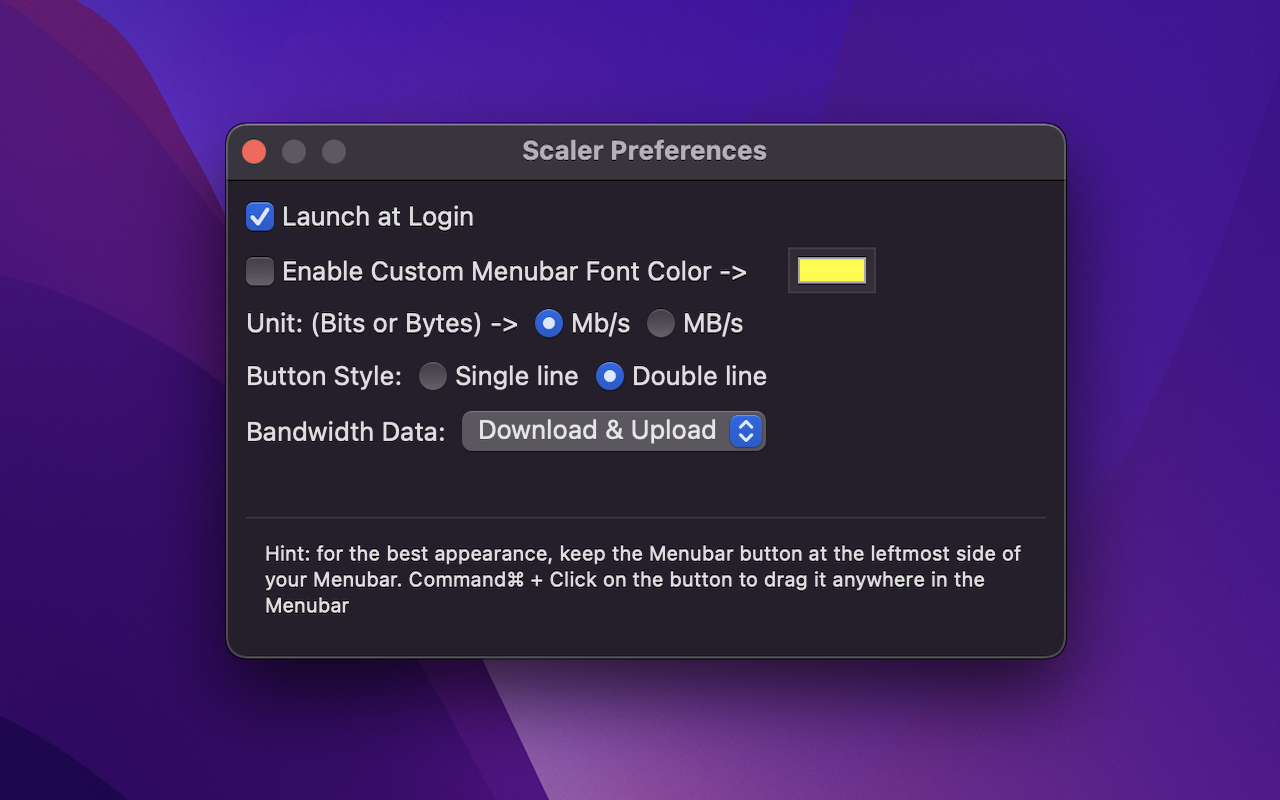Click the gray zoom traffic light icon
Viewport: 1280px width, 800px height.
[x=333, y=151]
